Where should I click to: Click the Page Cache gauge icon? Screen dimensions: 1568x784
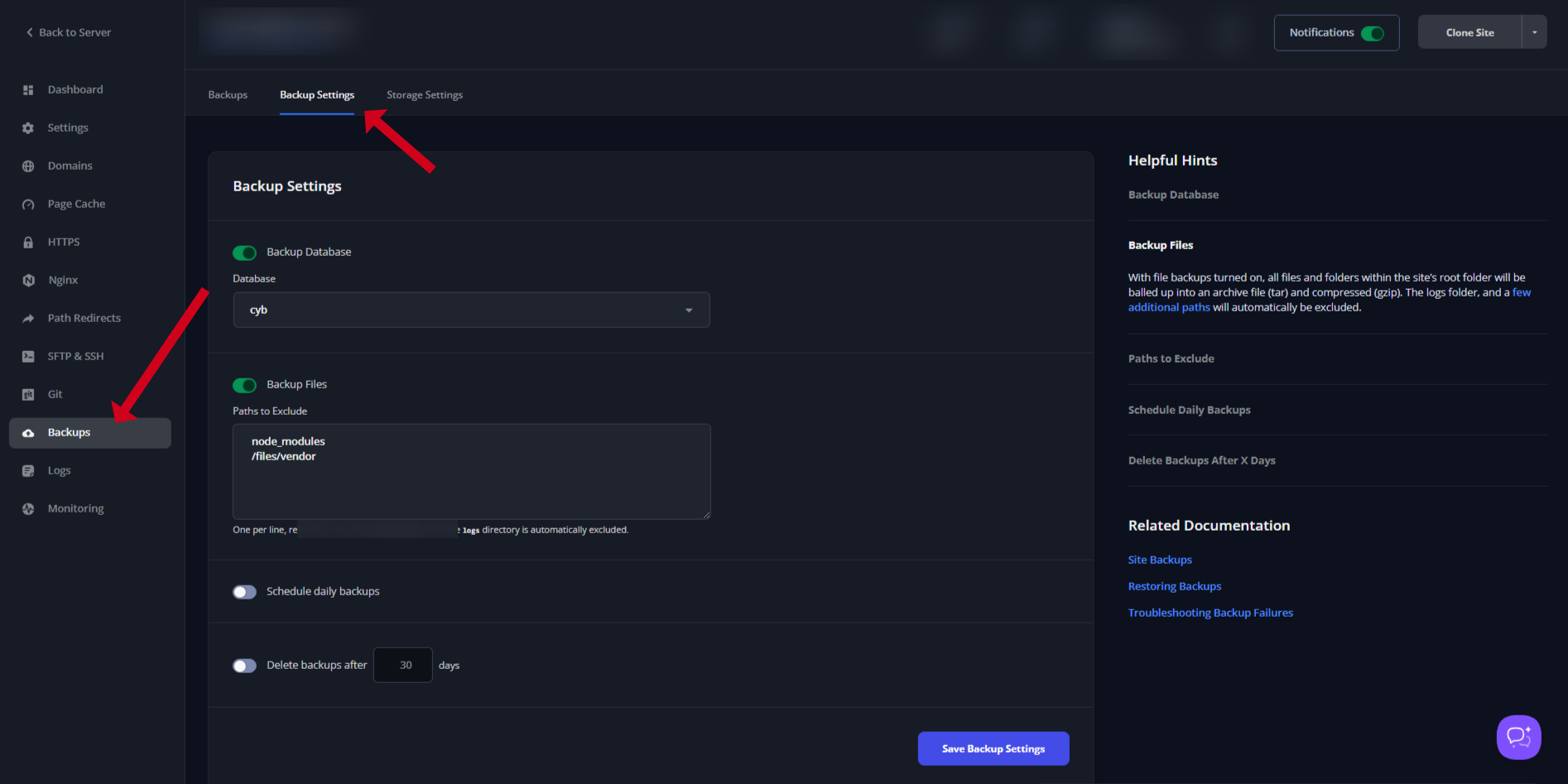pos(28,204)
